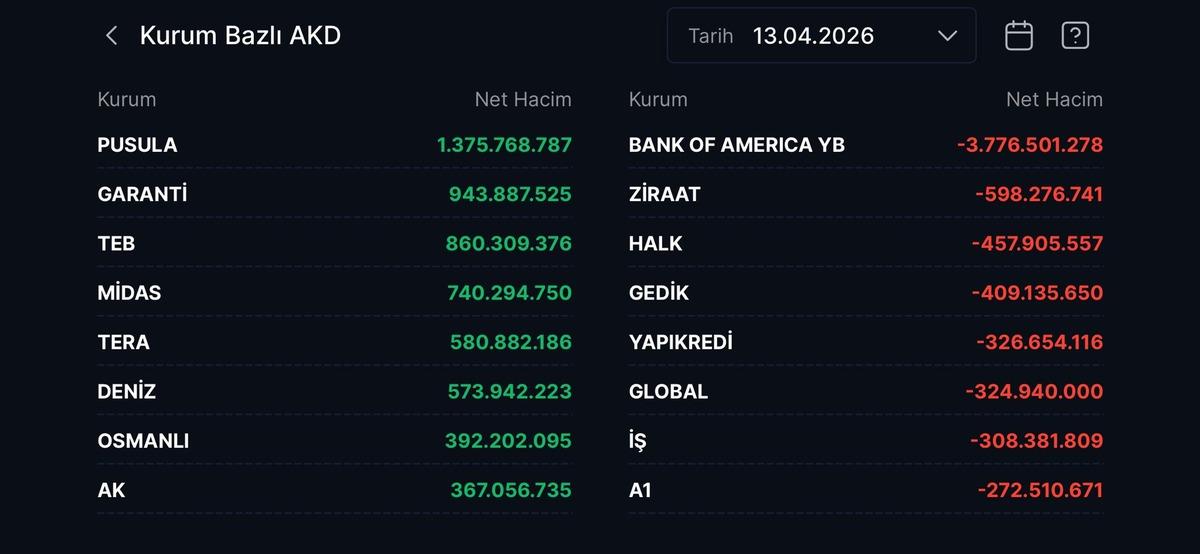Screen dimensions: 1200x554
Task: Sort by right Net Hacim header
Action: 1054,99
